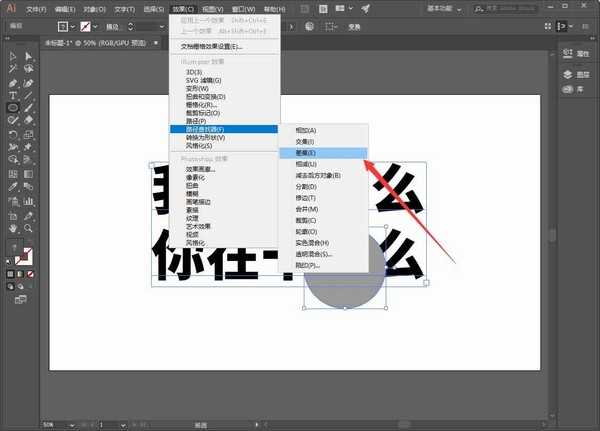
Task: Select the Slice tool
Action: point(28,216)
